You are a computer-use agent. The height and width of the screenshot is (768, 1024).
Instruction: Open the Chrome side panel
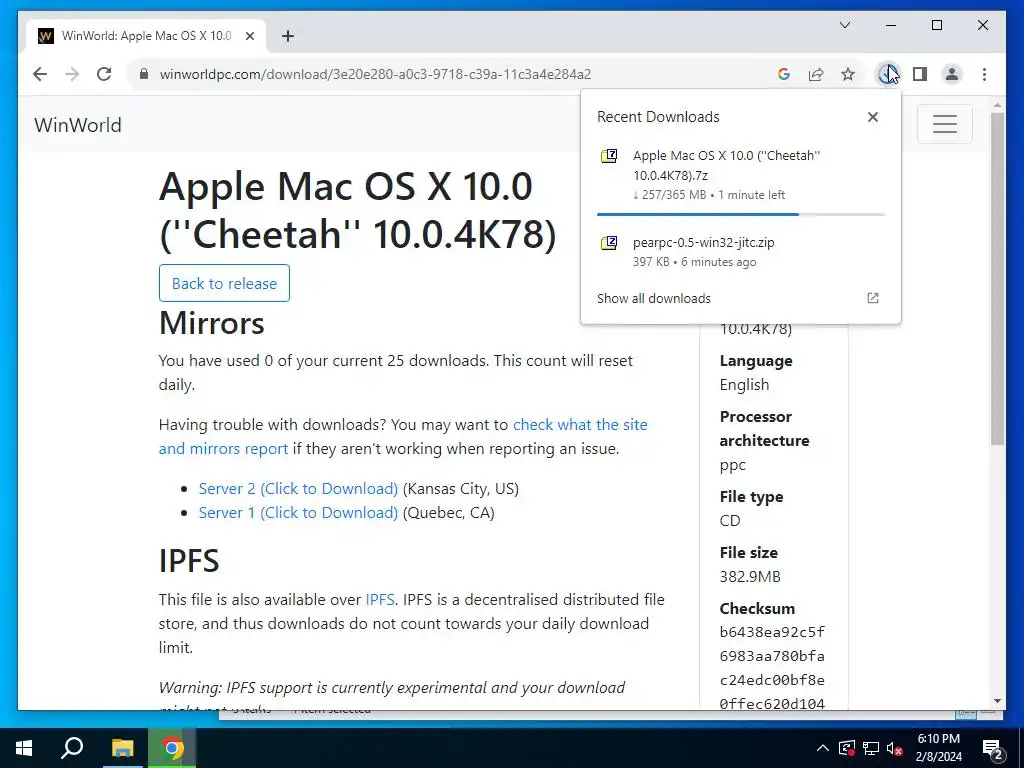pos(920,74)
